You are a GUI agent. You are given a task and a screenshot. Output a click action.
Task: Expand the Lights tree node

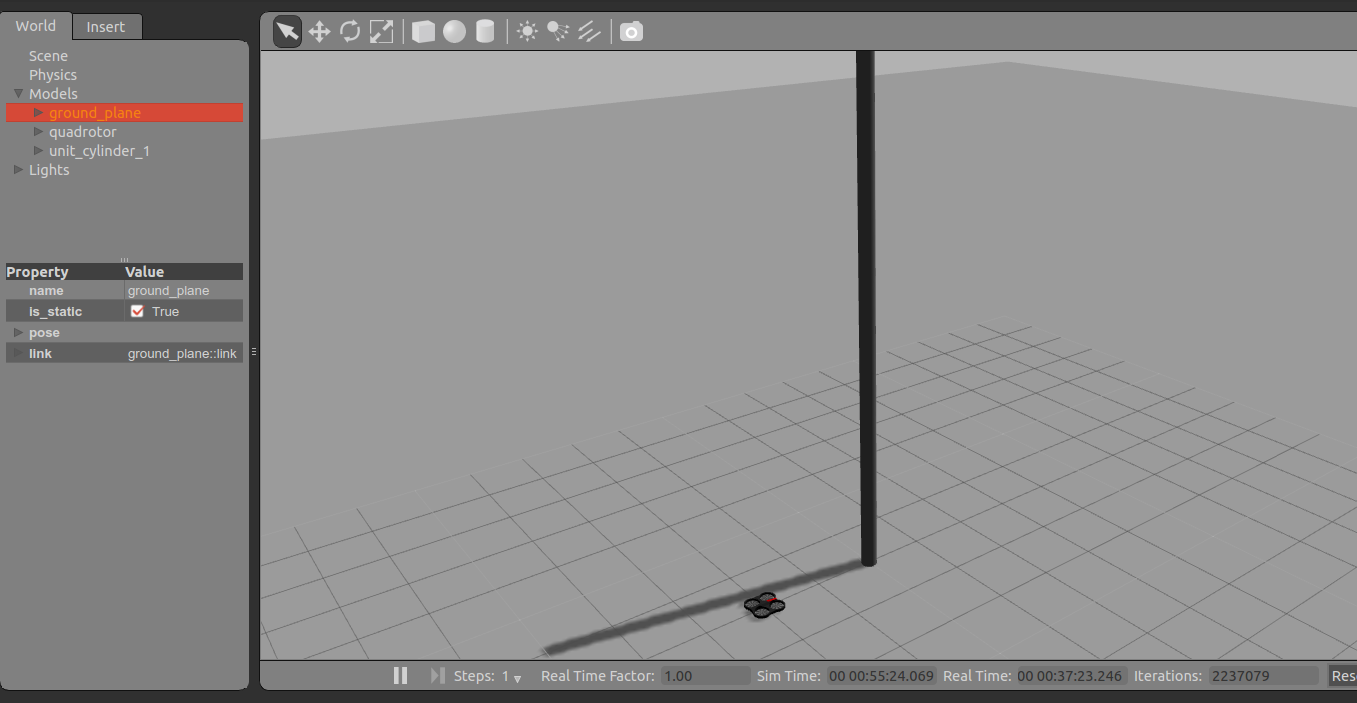tap(18, 170)
